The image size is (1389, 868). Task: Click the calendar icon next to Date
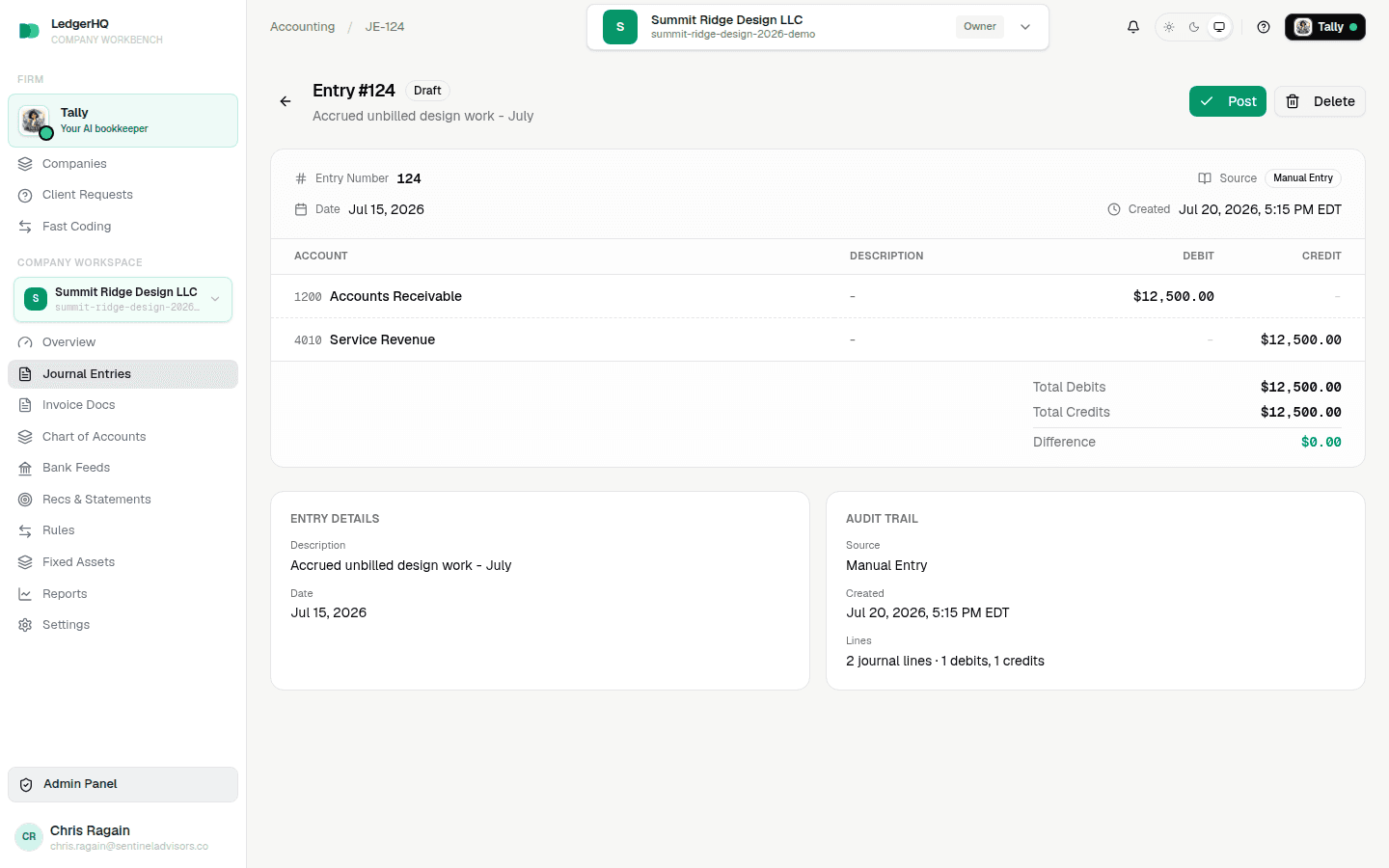click(x=301, y=209)
